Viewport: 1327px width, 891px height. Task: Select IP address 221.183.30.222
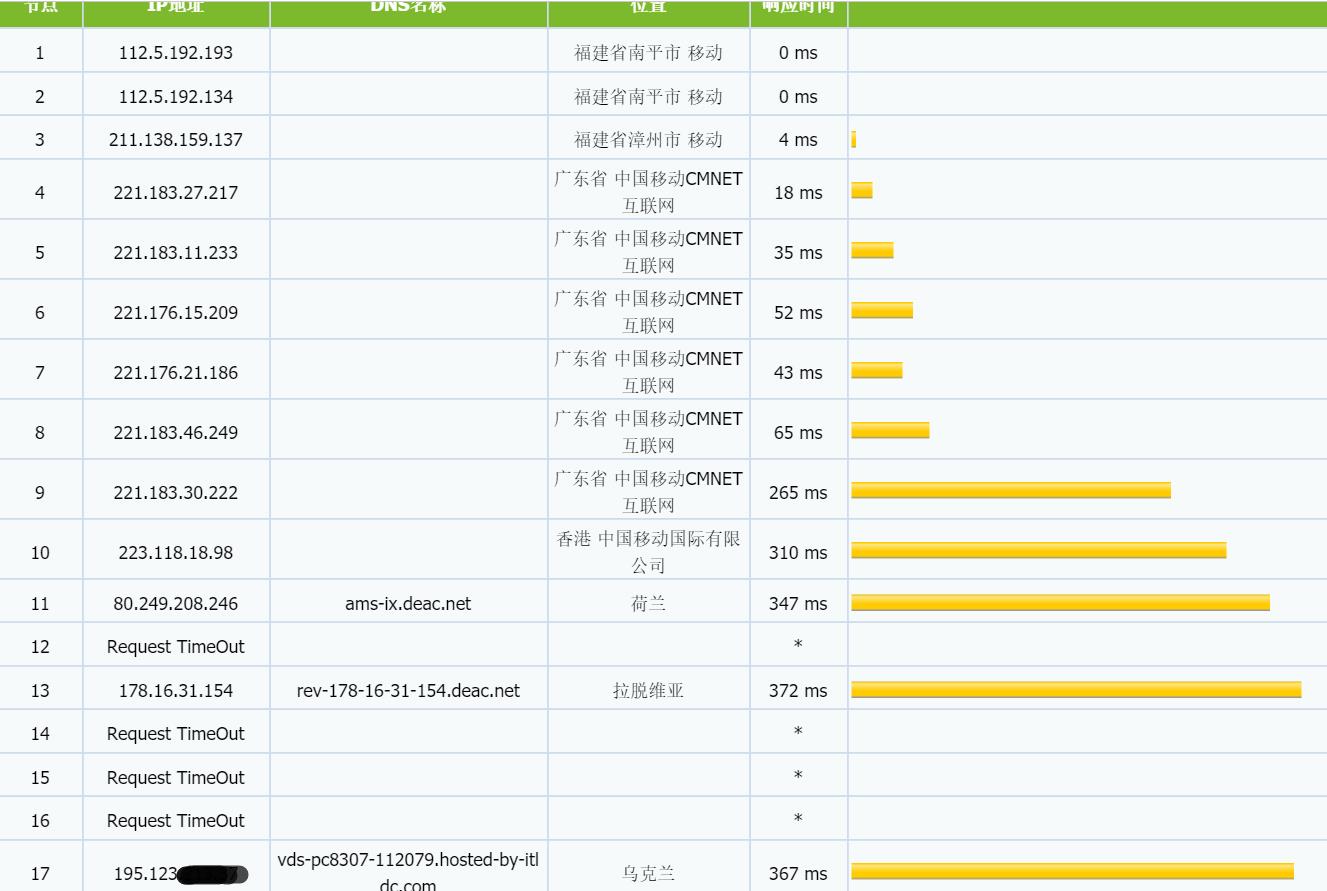[x=176, y=492]
